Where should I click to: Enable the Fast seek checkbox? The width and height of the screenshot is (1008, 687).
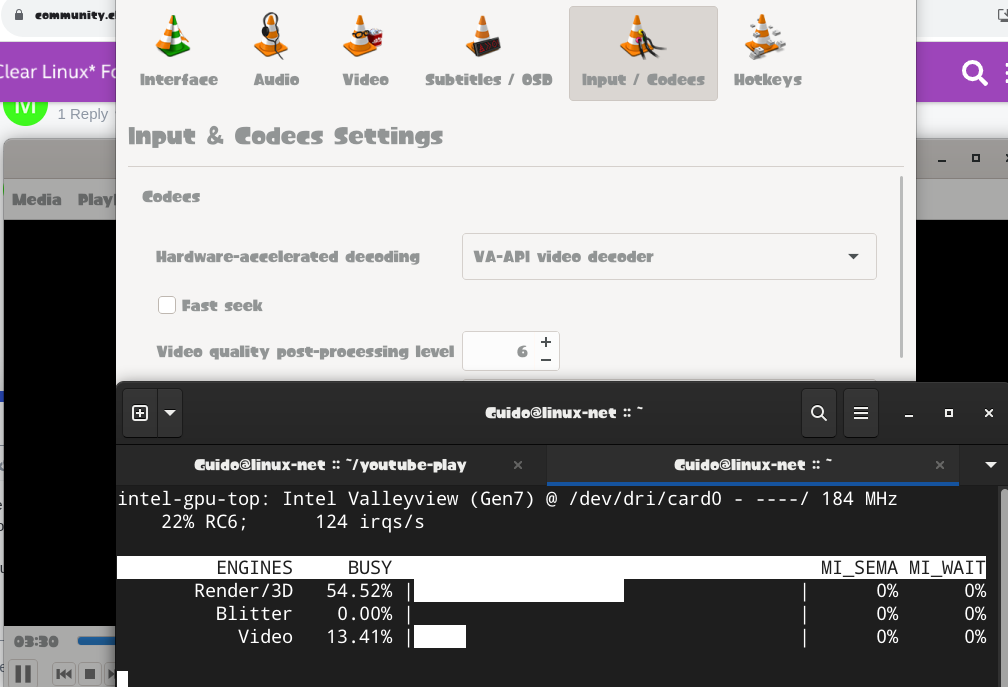(167, 305)
